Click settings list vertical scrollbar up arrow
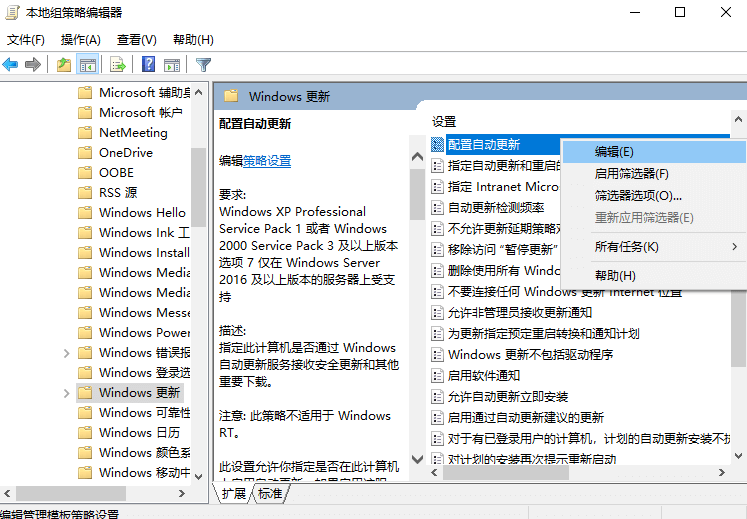 738,119
